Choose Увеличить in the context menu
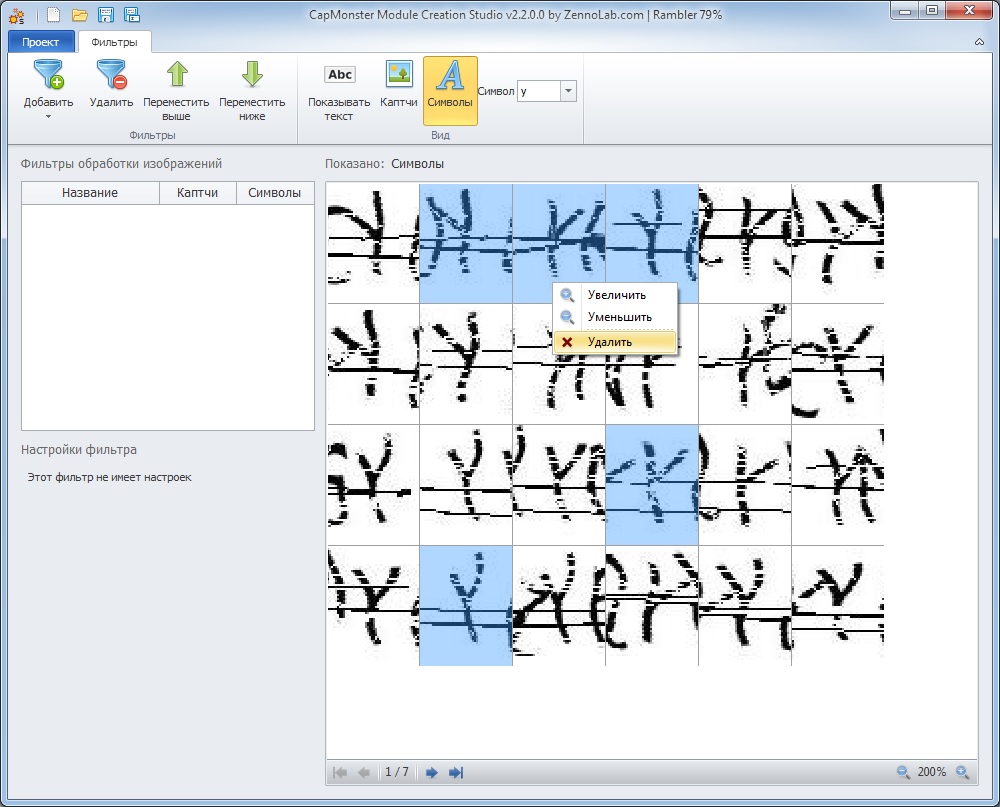This screenshot has height=807, width=1000. pos(616,295)
